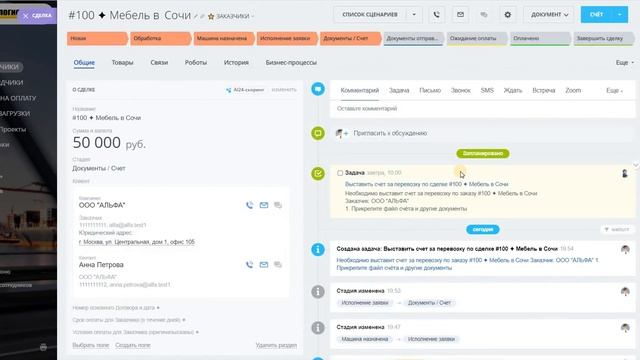
Task: Tick the Задача completion checkbox
Action: click(x=340, y=173)
